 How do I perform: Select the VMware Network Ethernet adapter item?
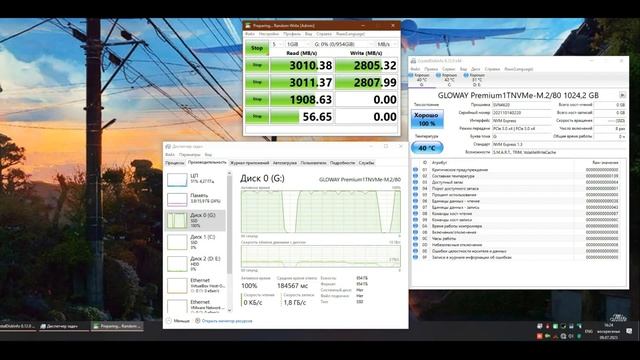click(x=196, y=306)
